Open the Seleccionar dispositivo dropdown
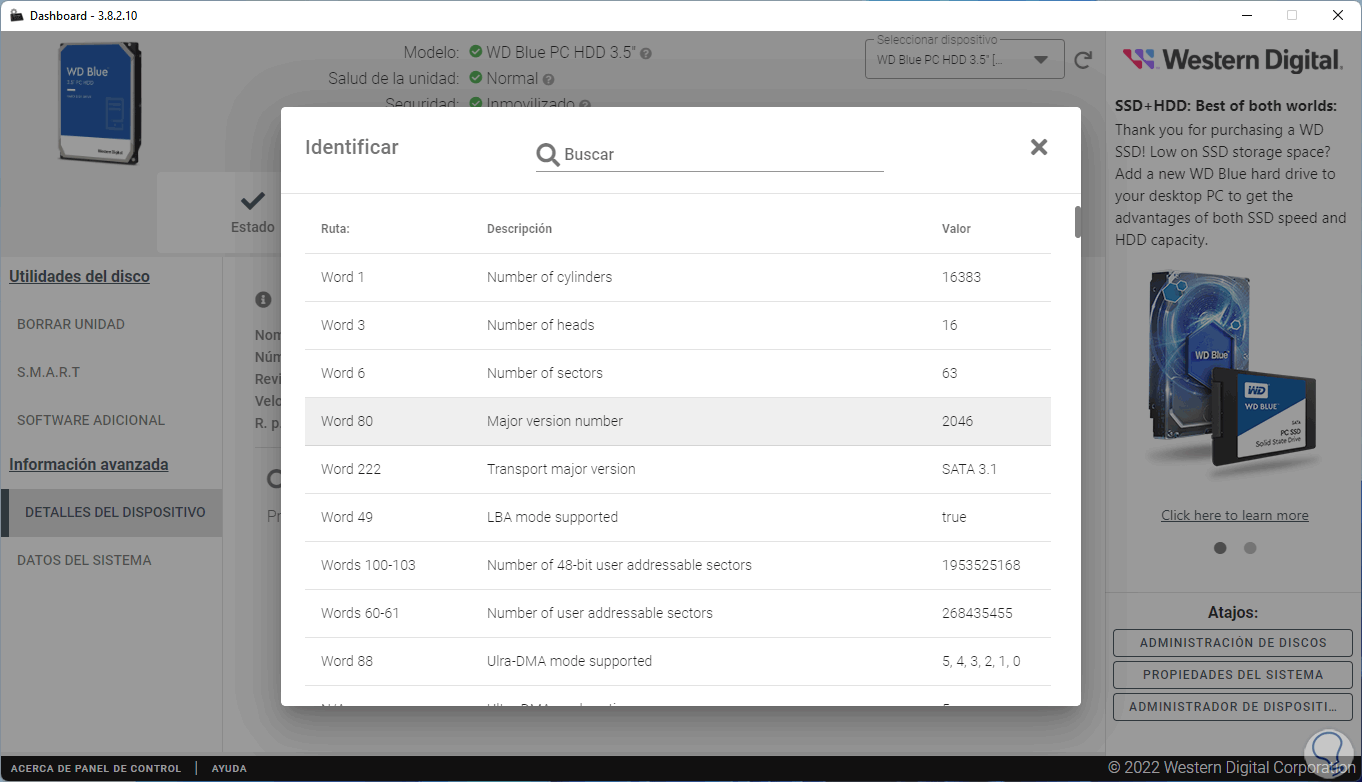Viewport: 1362px width, 782px height. click(x=1042, y=59)
